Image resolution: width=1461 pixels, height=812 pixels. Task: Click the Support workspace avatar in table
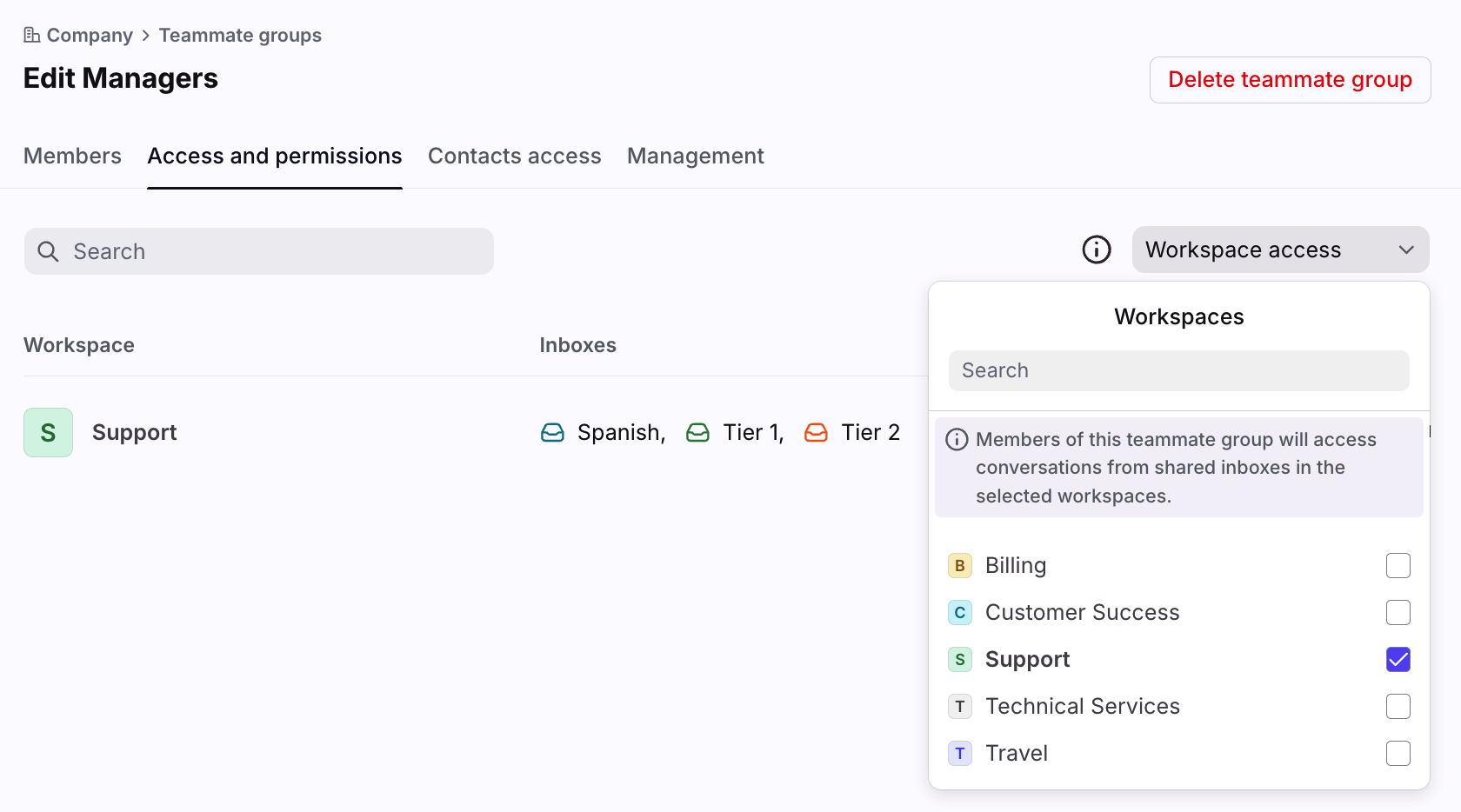coord(48,433)
